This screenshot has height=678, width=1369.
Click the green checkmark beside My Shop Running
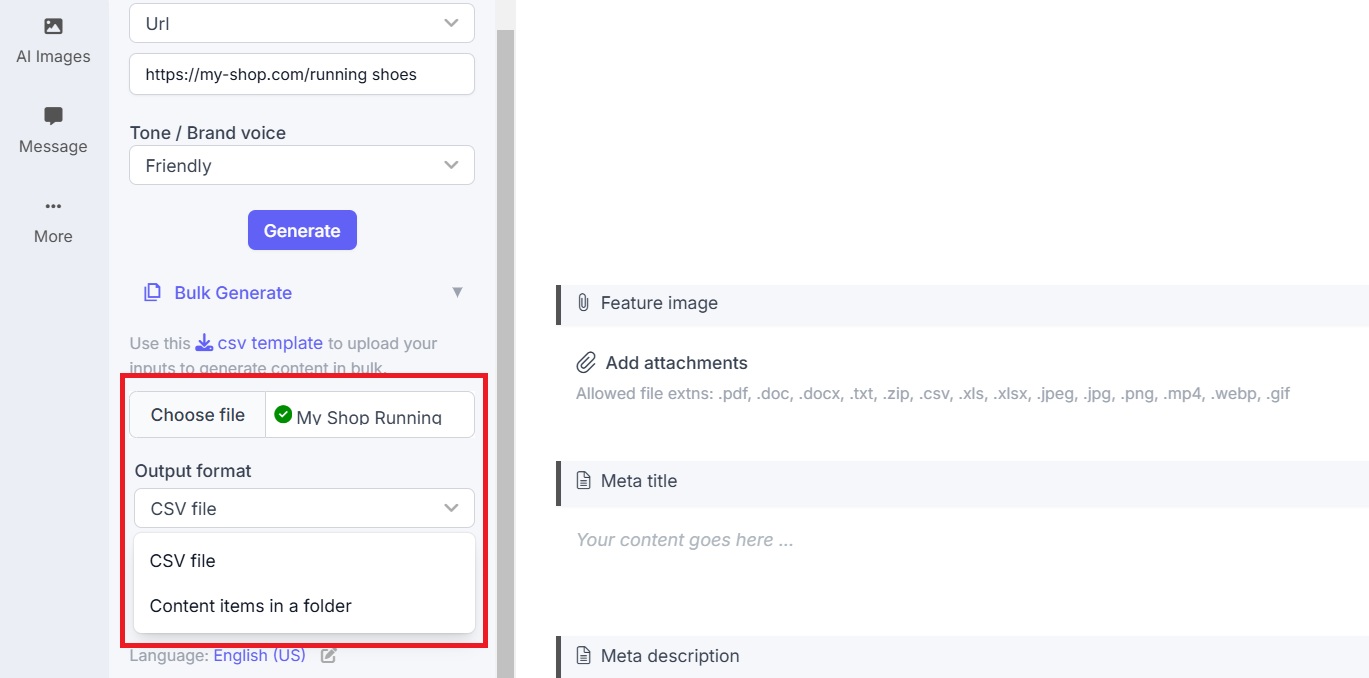[x=283, y=413]
